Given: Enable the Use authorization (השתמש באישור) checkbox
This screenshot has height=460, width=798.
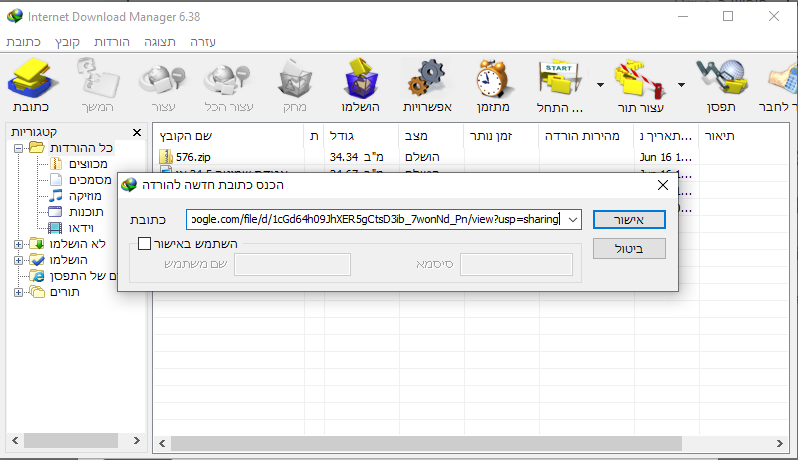Looking at the screenshot, I should [145, 244].
